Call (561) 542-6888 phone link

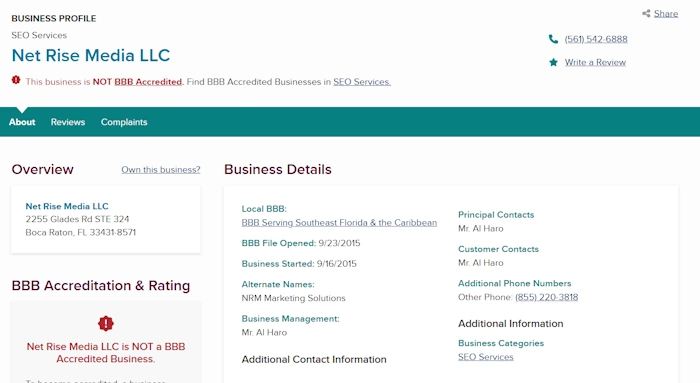pos(596,39)
